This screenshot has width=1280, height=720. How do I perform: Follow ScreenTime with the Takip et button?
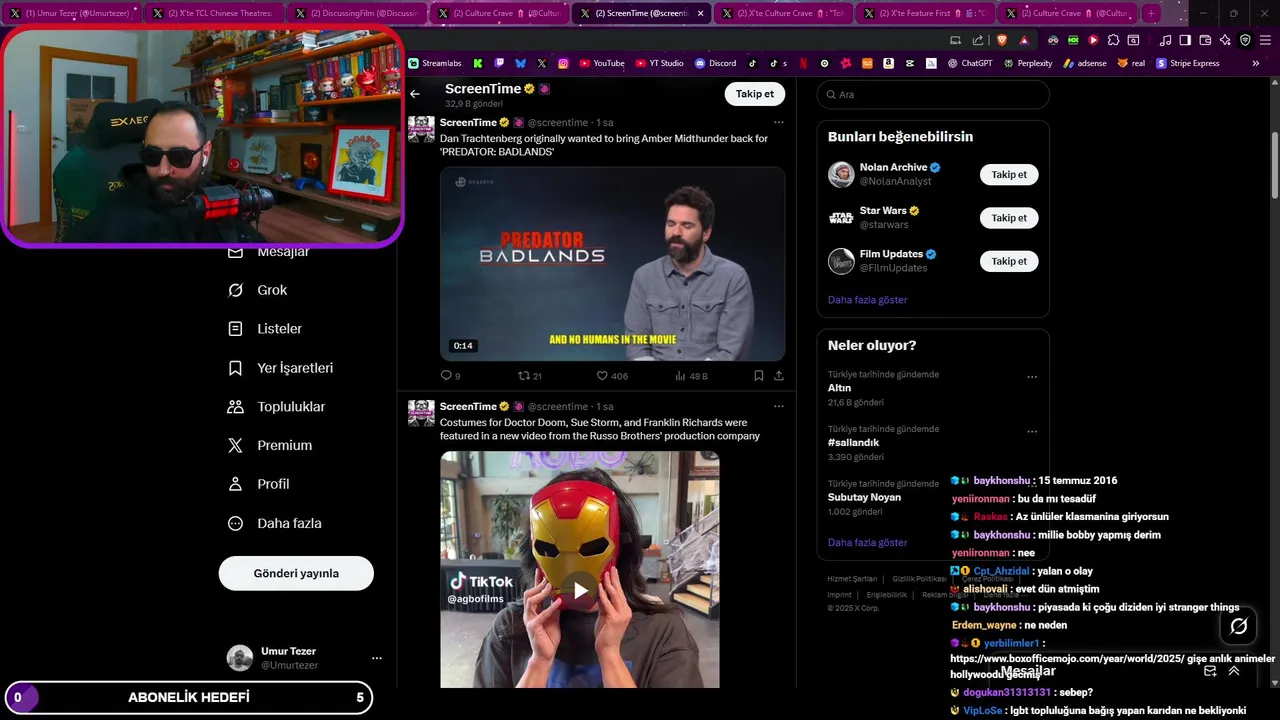tap(754, 94)
